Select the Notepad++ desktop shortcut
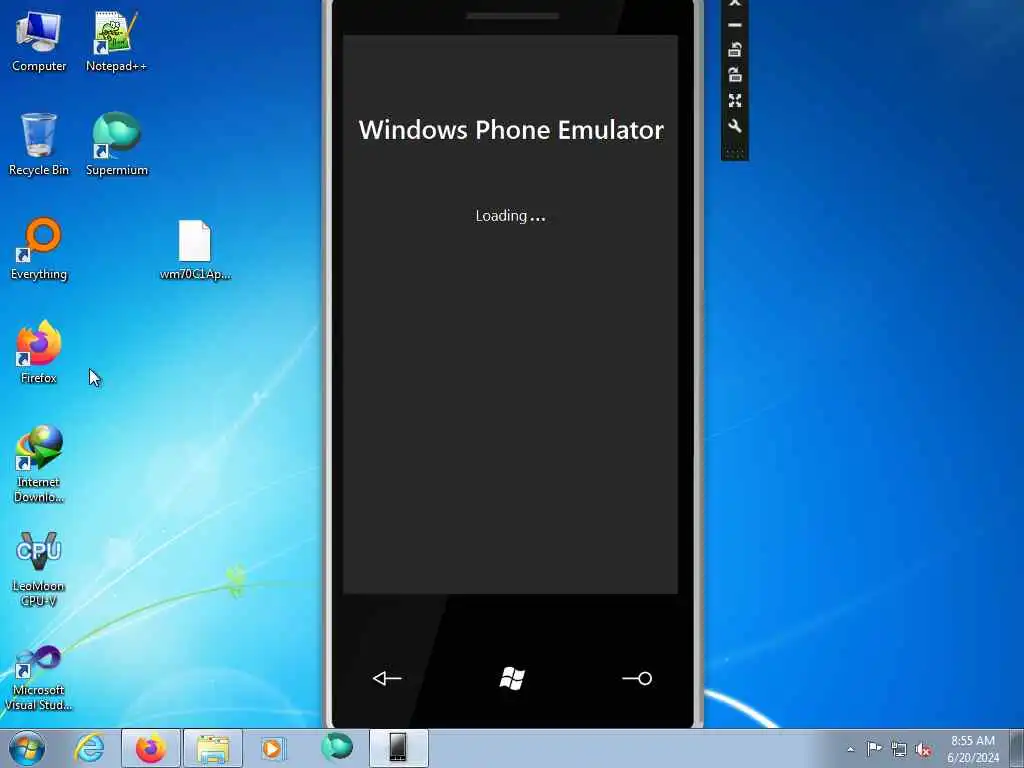The height and width of the screenshot is (768, 1024). tap(116, 42)
